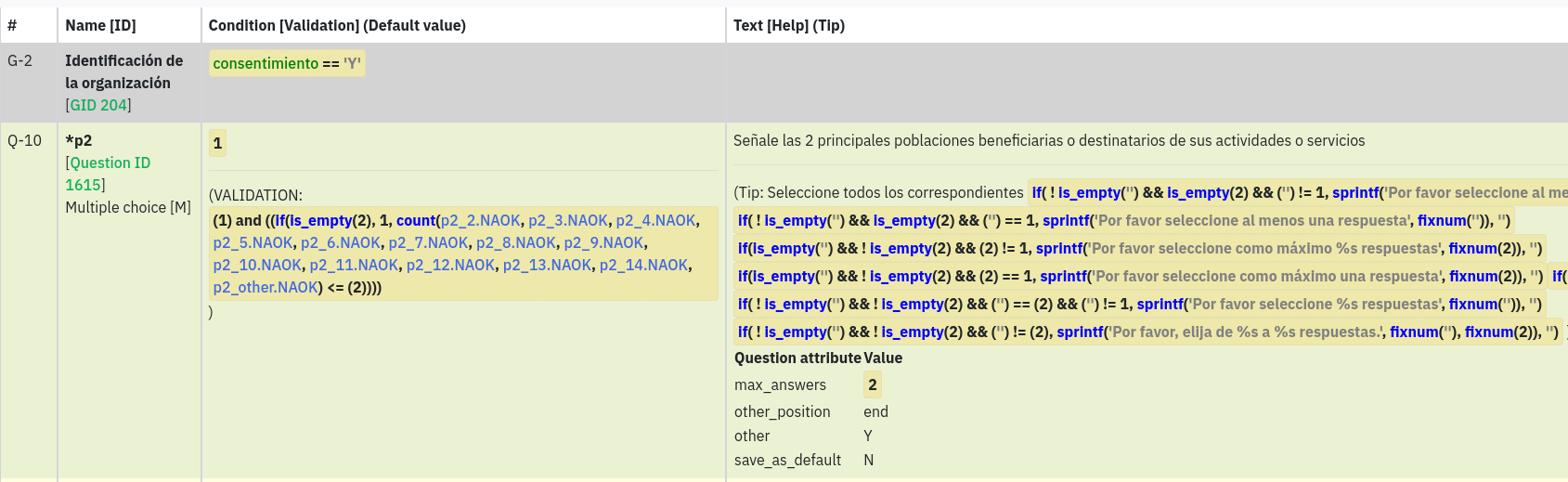The width and height of the screenshot is (1568, 482).
Task: Open the Question ID 1615 link
Action: pyautogui.click(x=110, y=174)
